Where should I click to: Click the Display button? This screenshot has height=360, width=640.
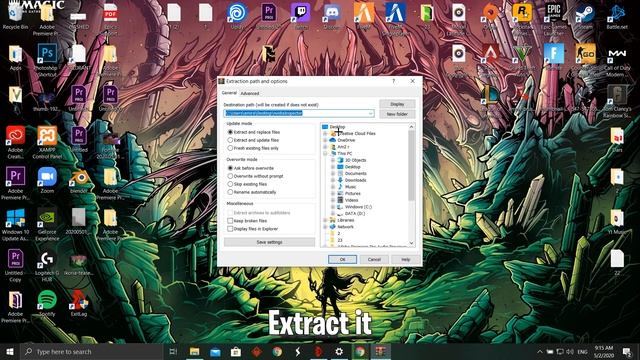(x=397, y=104)
